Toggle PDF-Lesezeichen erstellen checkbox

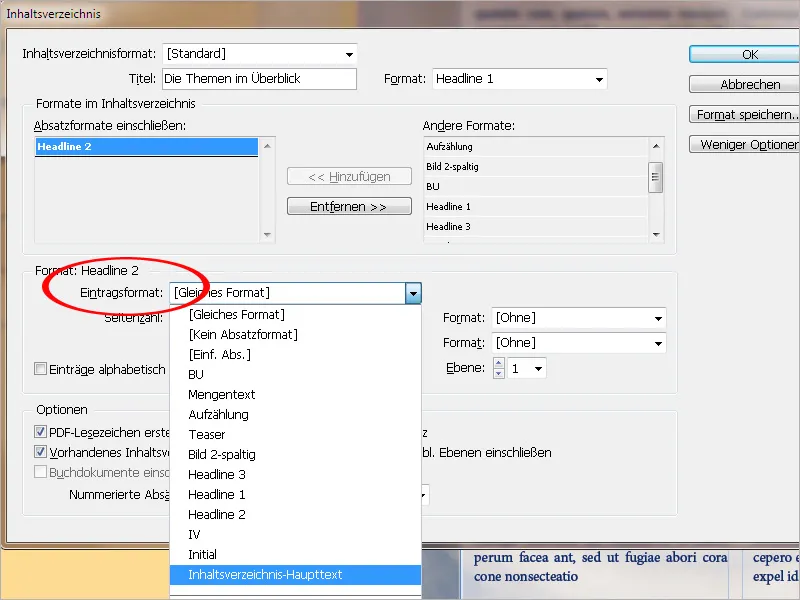40,432
